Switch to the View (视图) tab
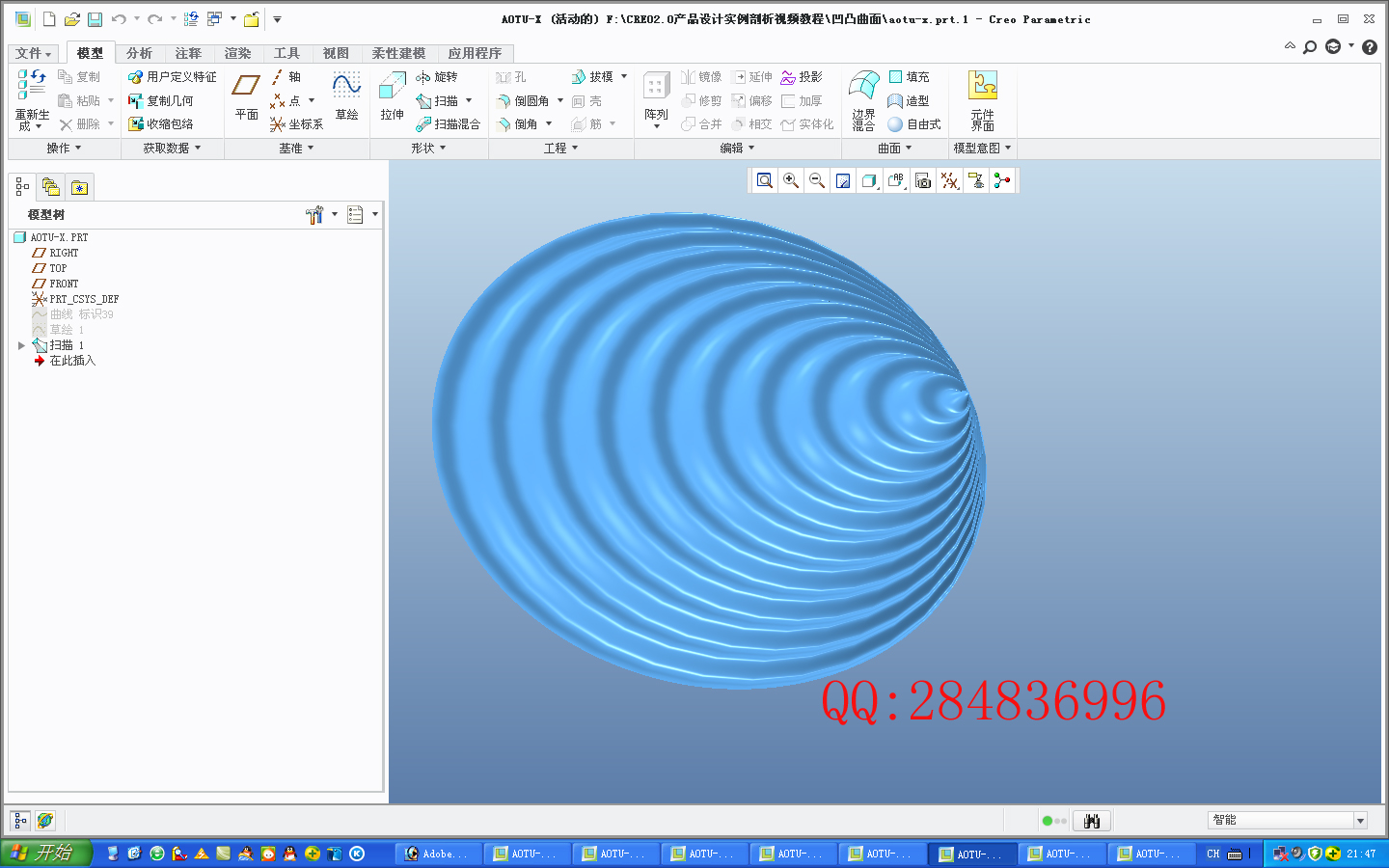The width and height of the screenshot is (1389, 868). (336, 53)
